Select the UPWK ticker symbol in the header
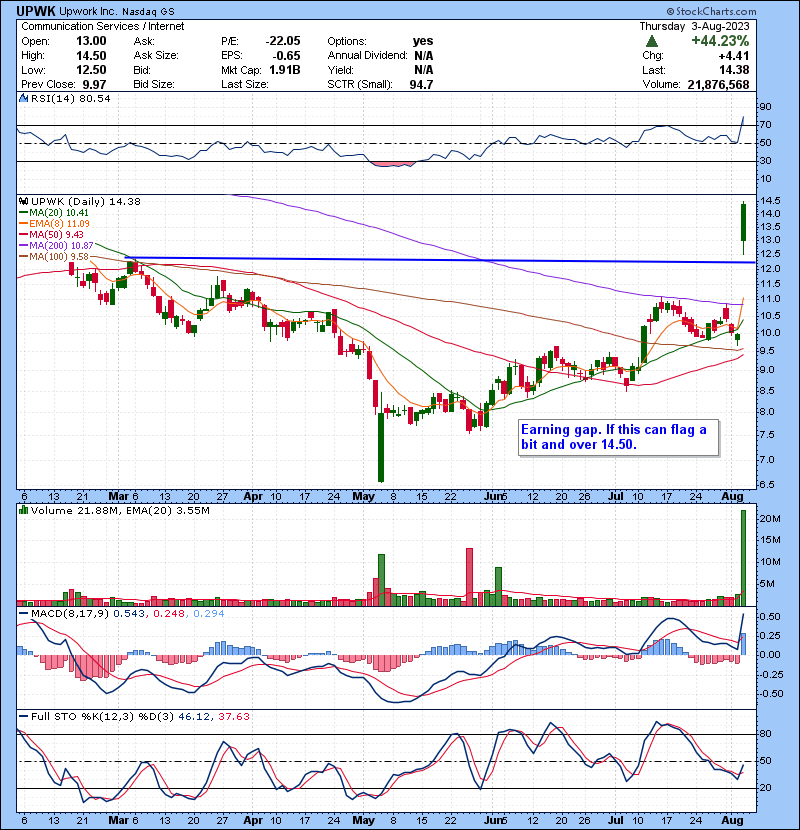Screen dimensions: 800x830 (x=35, y=11)
